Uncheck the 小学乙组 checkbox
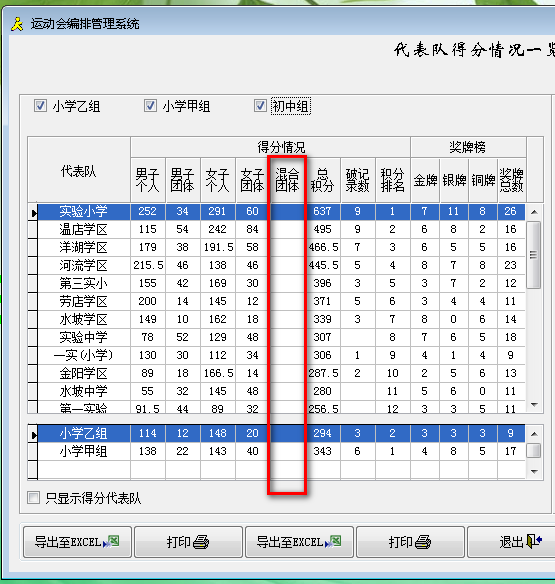The height and width of the screenshot is (584, 555). 40,106
